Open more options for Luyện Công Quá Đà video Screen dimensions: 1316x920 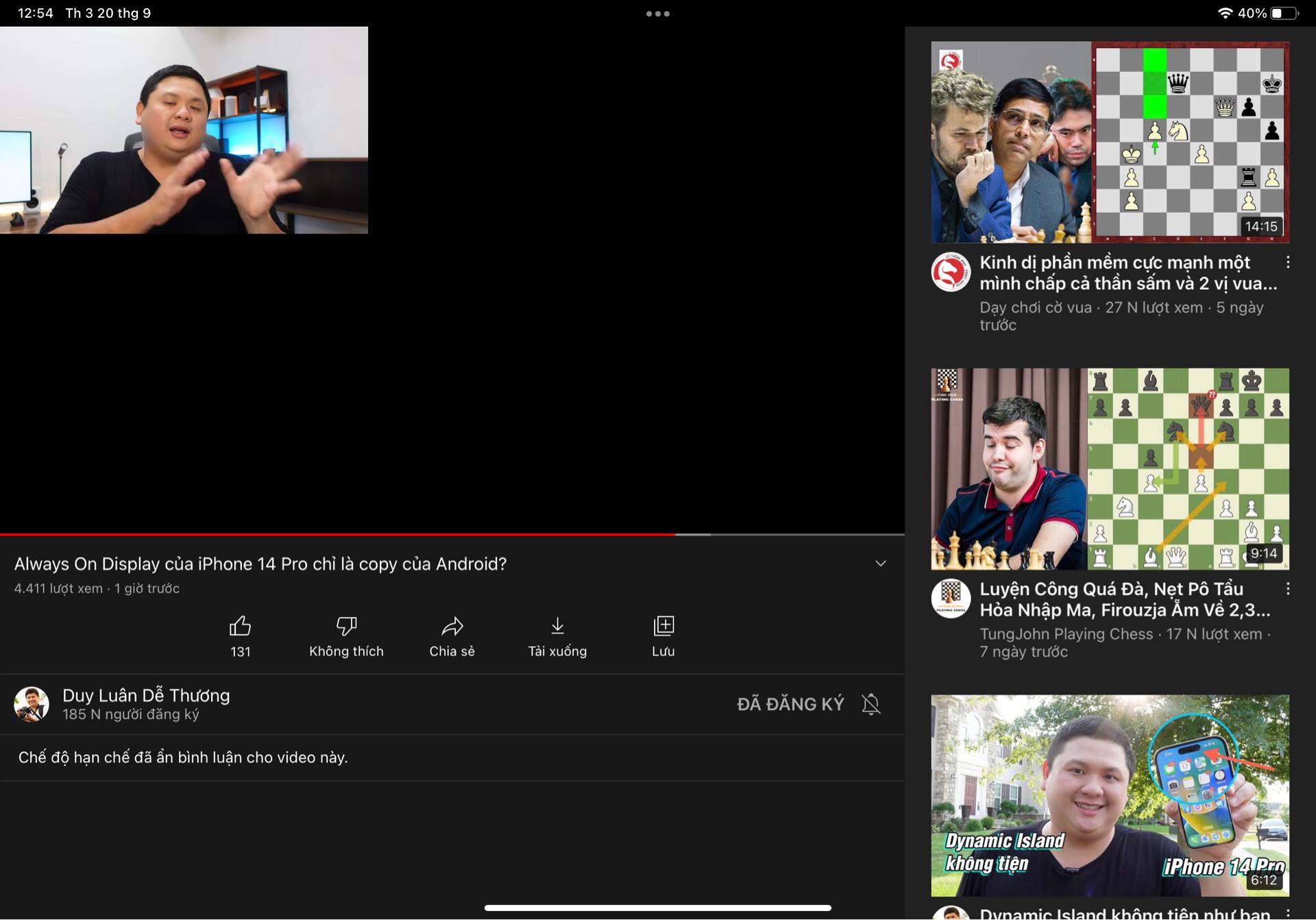(x=1288, y=589)
